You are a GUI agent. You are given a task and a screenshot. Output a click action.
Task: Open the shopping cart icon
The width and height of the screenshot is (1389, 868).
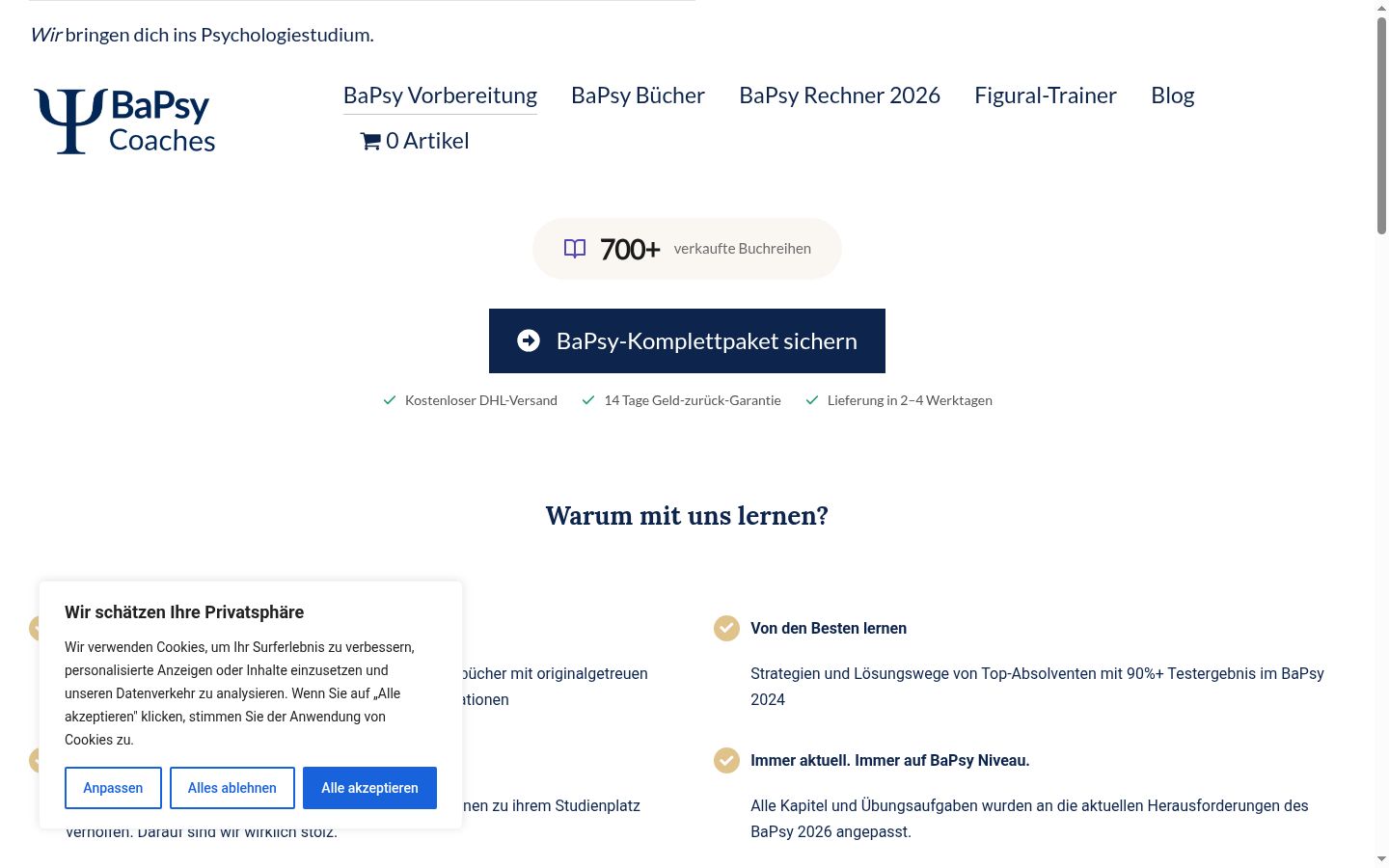pyautogui.click(x=370, y=142)
